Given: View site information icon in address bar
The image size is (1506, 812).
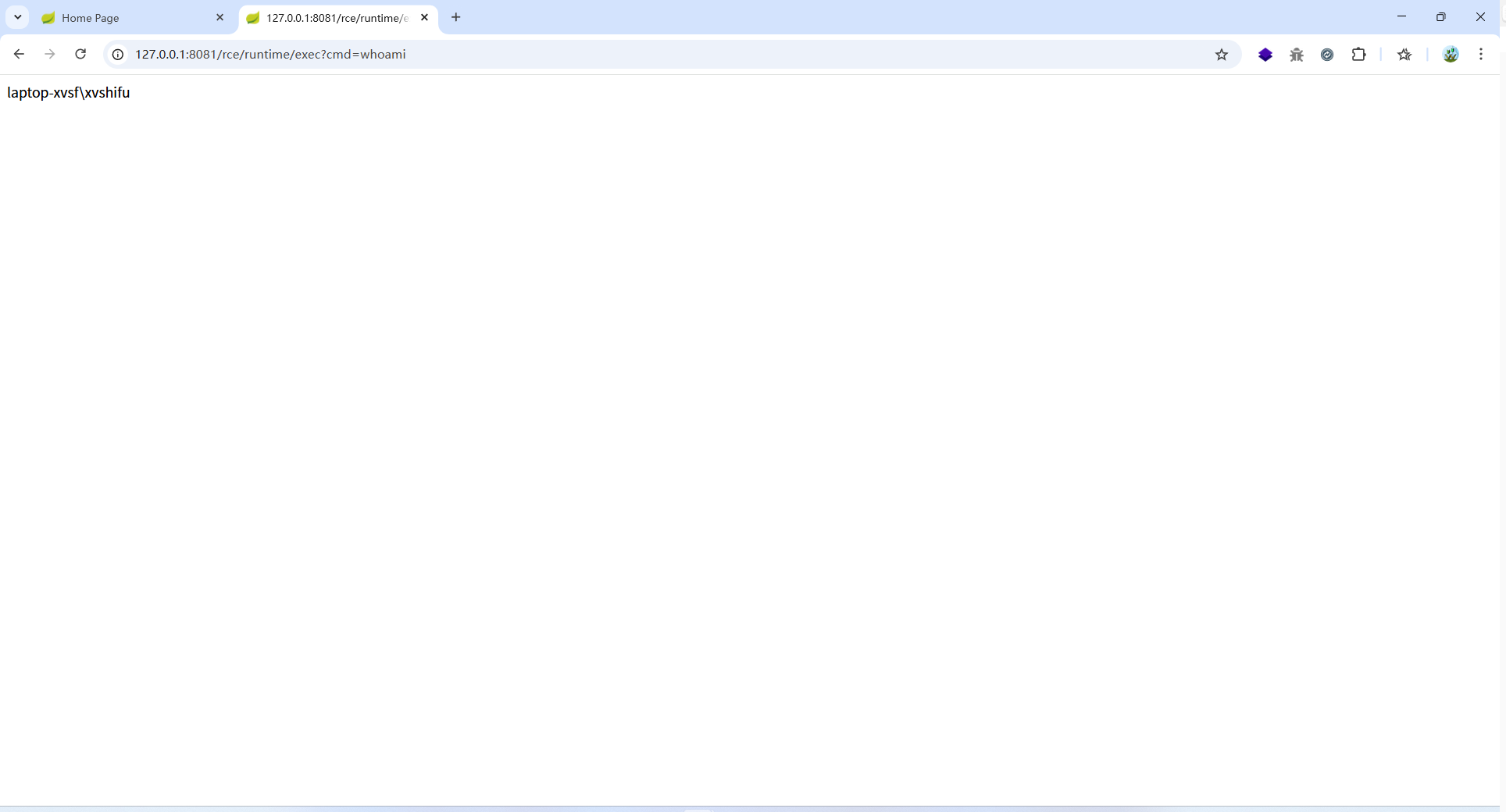Looking at the screenshot, I should 118,55.
